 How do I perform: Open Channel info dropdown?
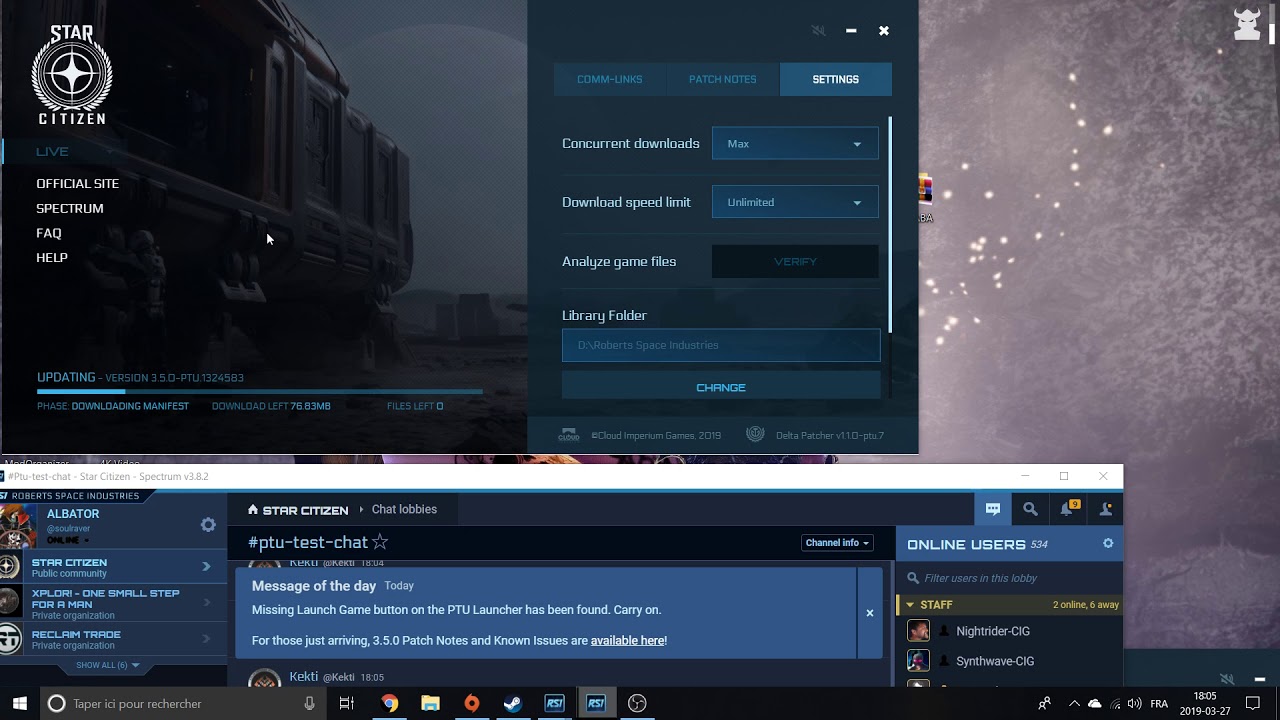(837, 543)
